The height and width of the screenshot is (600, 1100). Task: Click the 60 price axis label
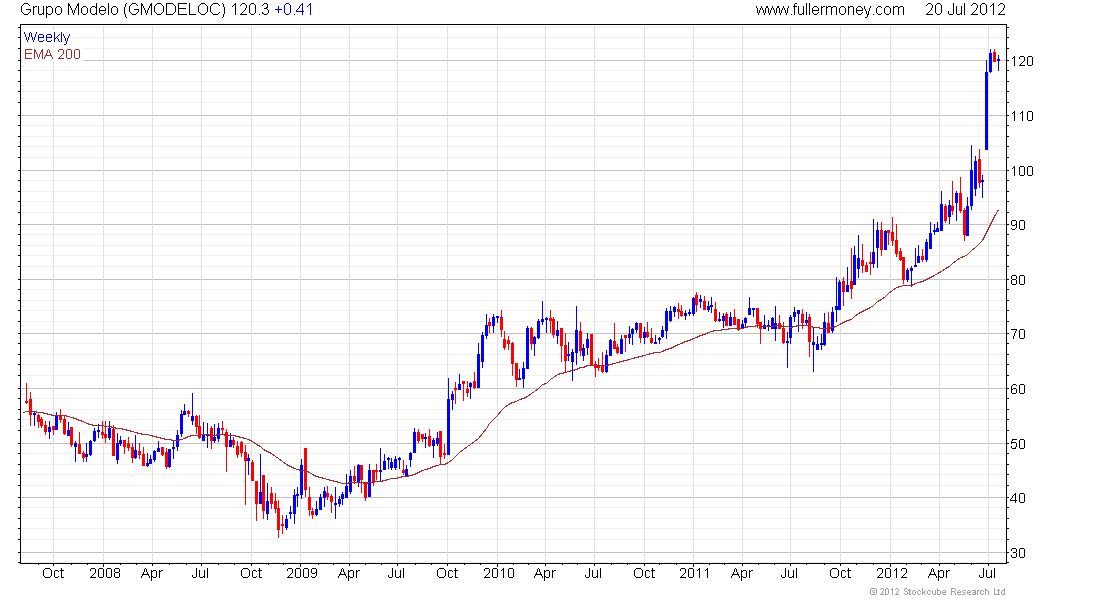click(1021, 389)
